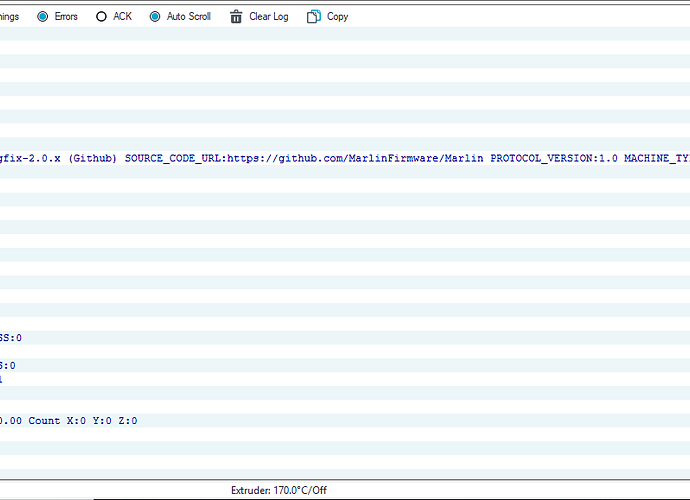Image resolution: width=690 pixels, height=500 pixels.
Task: Select the log line ending SS:0
Action: (10, 338)
